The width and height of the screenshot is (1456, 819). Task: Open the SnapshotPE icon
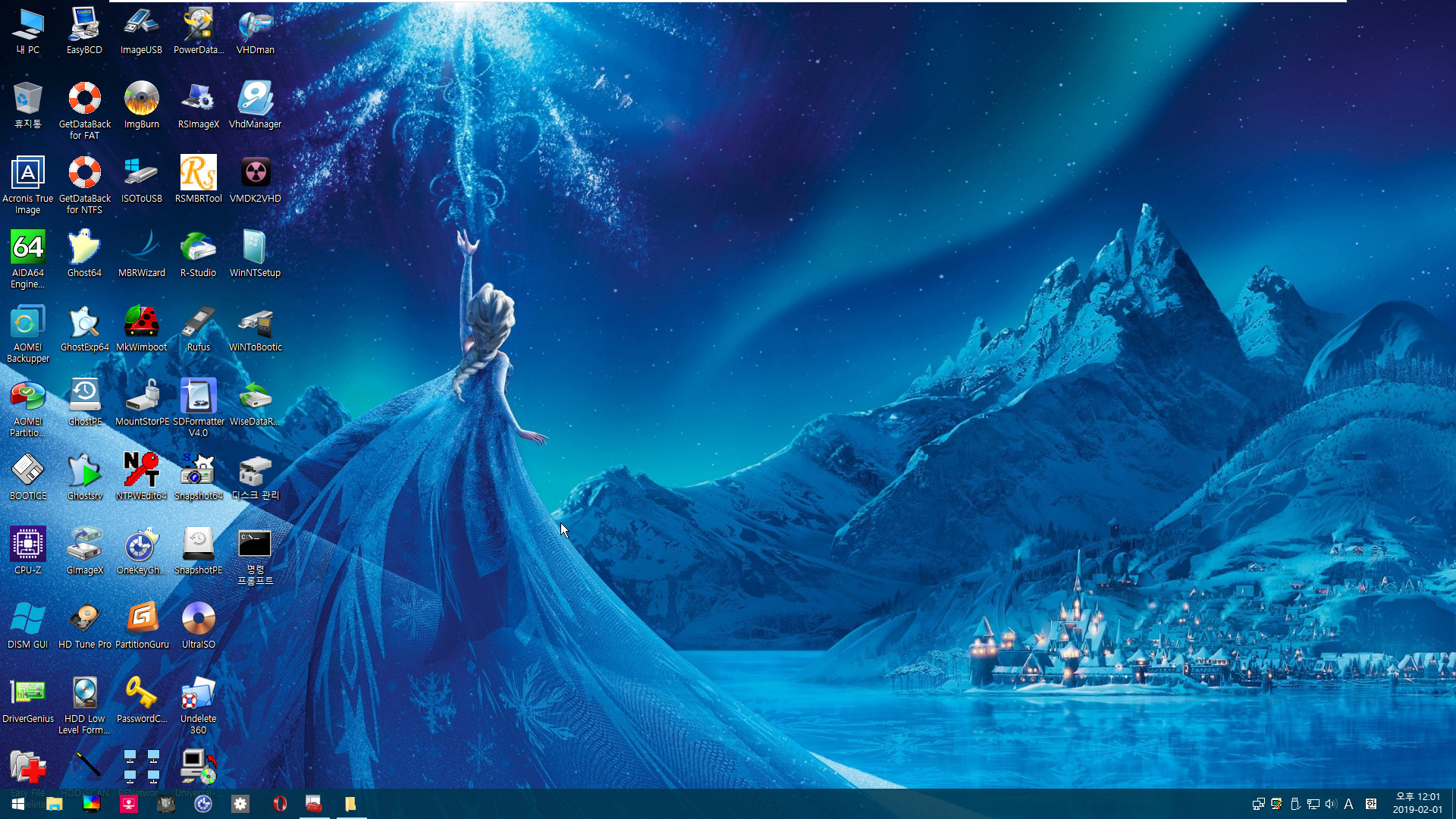[199, 551]
